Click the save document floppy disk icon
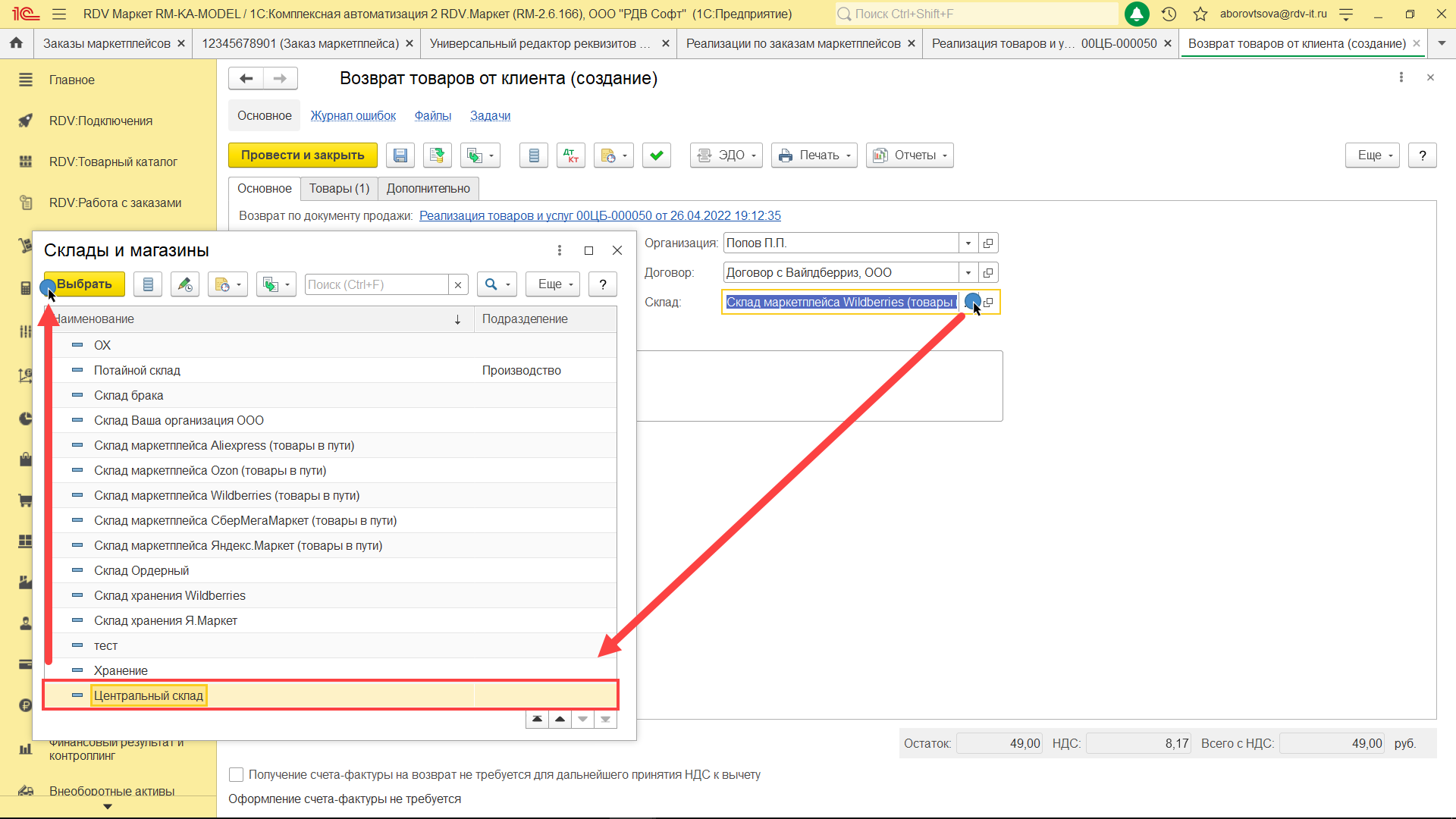The width and height of the screenshot is (1456, 819). [x=400, y=155]
